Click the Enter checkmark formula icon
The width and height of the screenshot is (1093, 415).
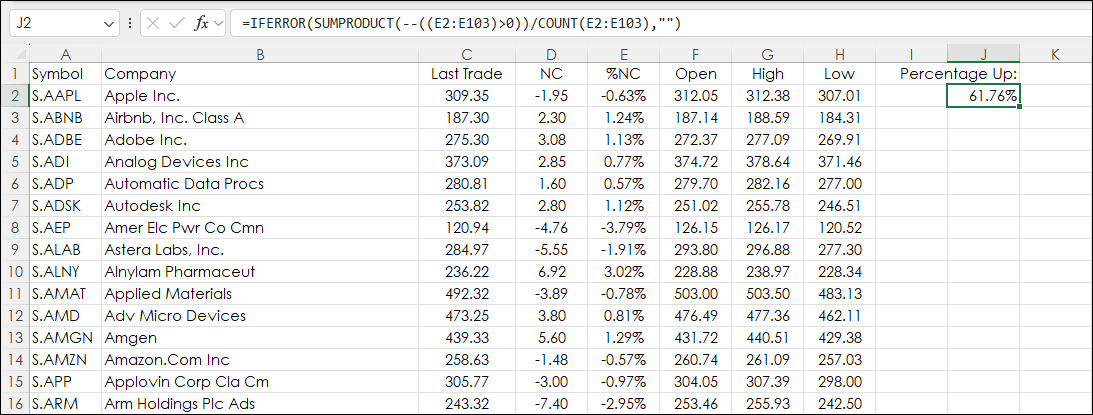click(177, 24)
